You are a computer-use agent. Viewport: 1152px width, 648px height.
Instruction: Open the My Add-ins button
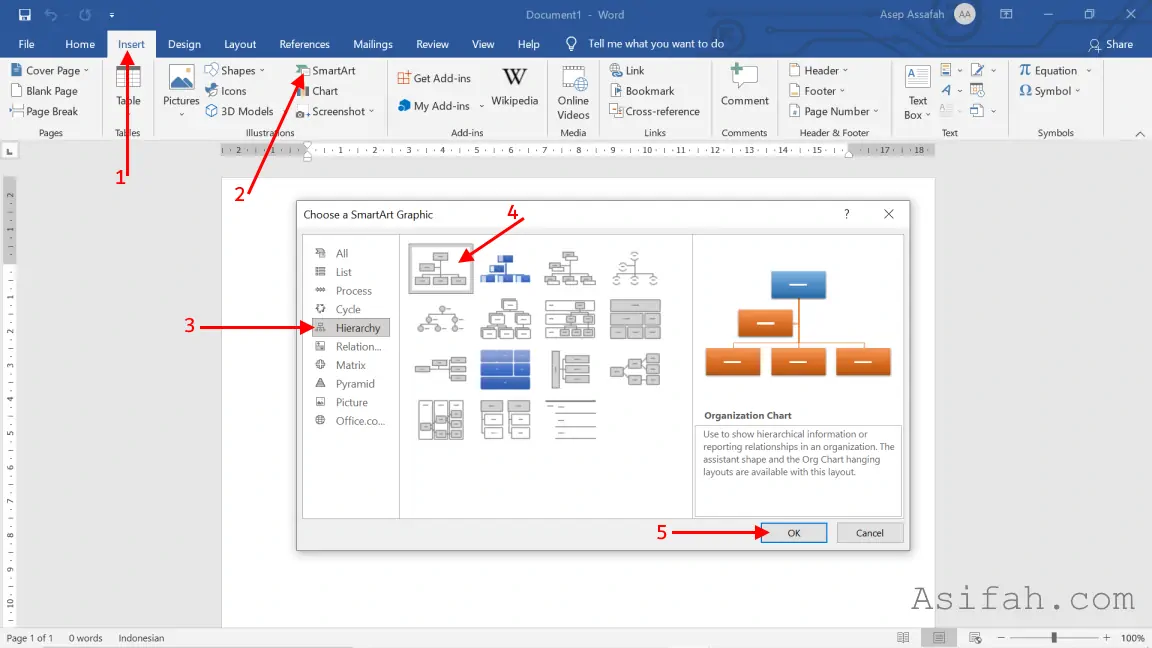[433, 106]
